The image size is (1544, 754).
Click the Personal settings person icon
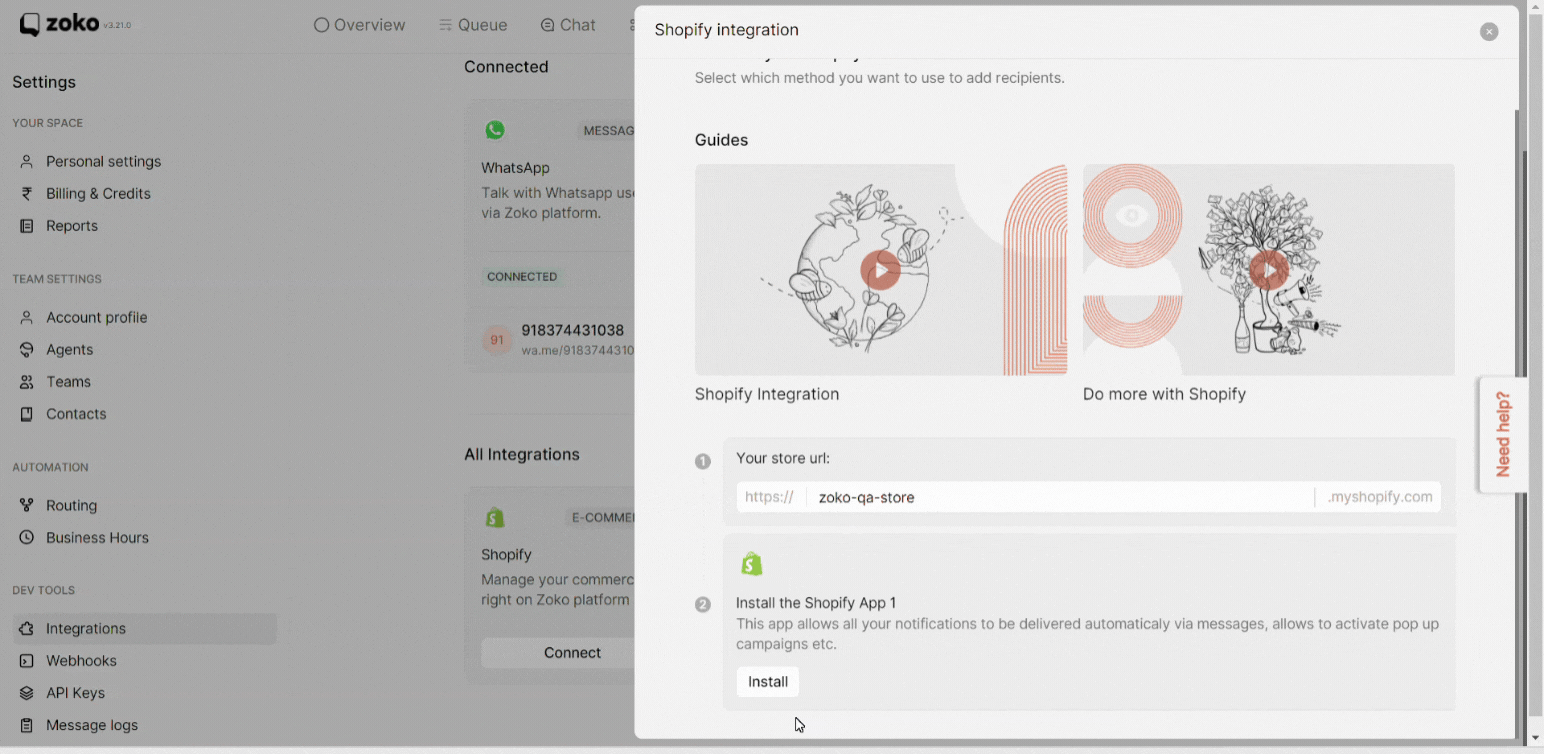[x=27, y=161]
